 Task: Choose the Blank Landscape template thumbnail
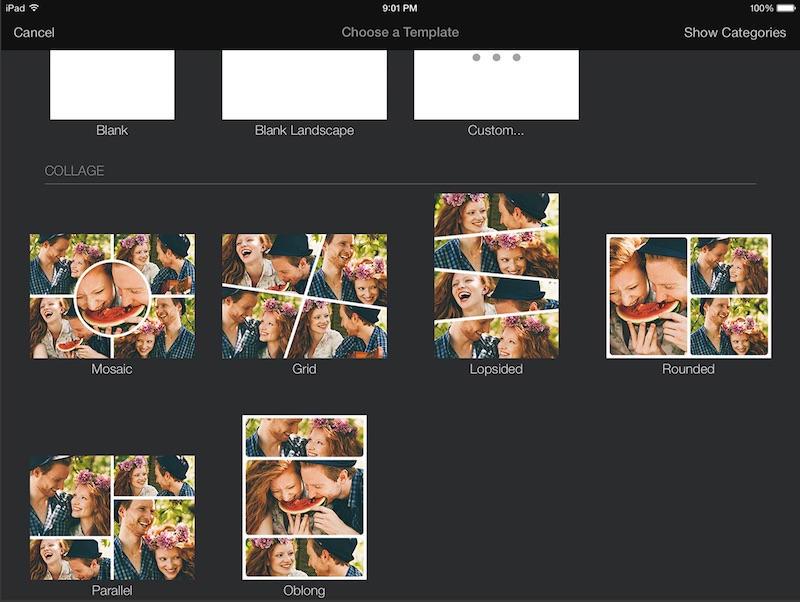[304, 85]
